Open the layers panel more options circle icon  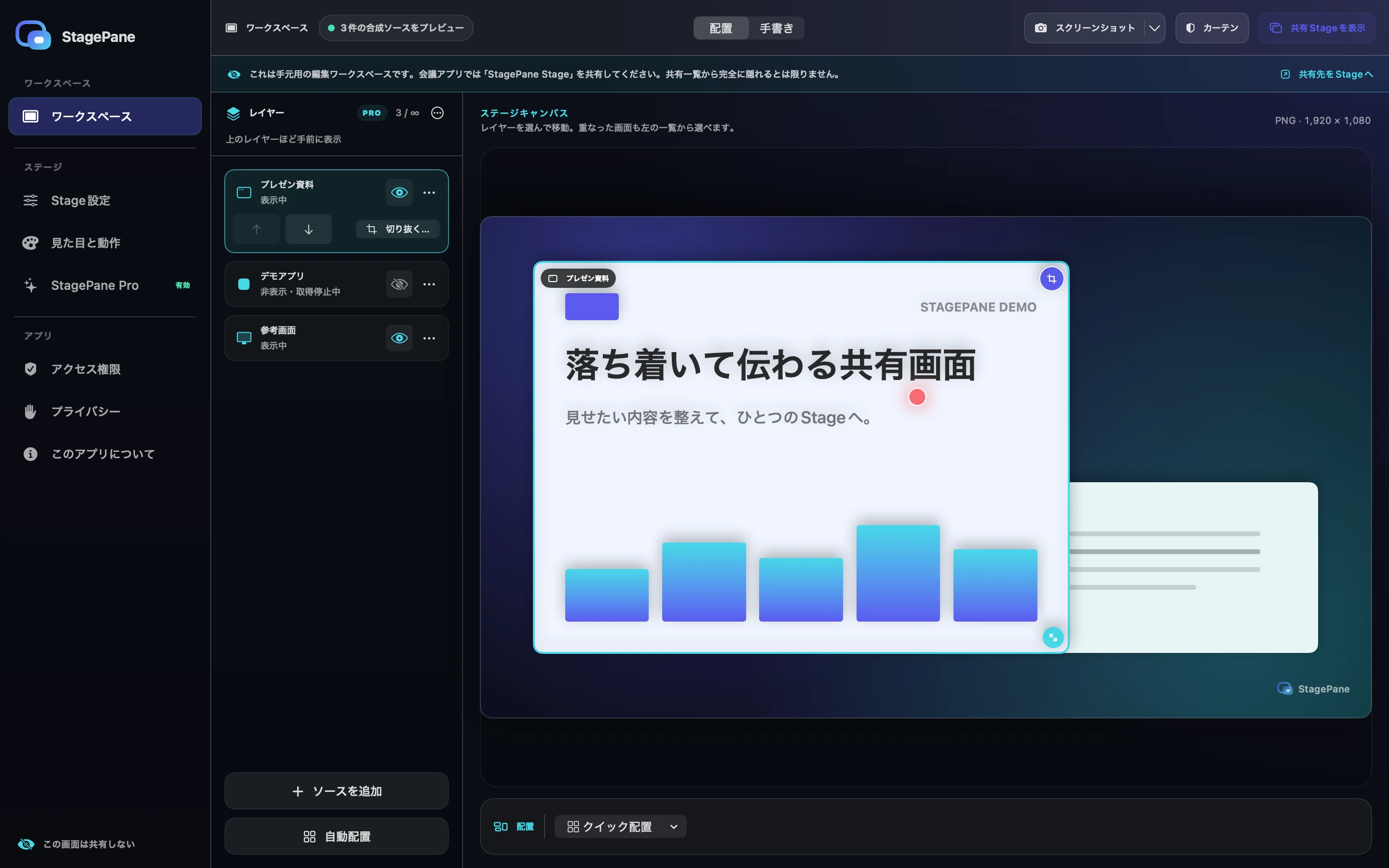point(437,113)
